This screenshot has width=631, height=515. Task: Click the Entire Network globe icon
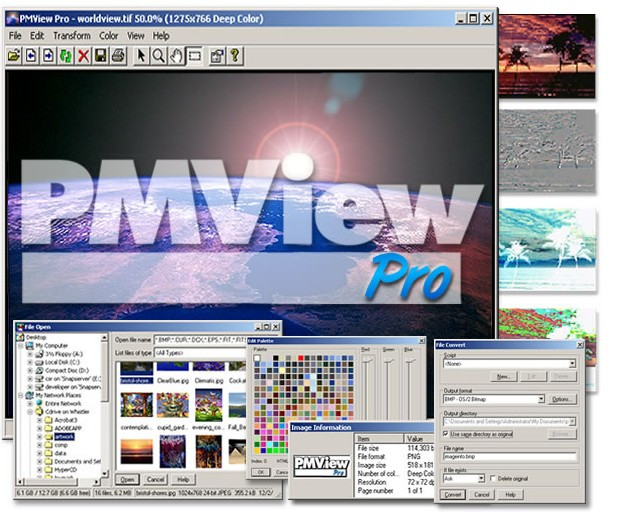pos(39,403)
